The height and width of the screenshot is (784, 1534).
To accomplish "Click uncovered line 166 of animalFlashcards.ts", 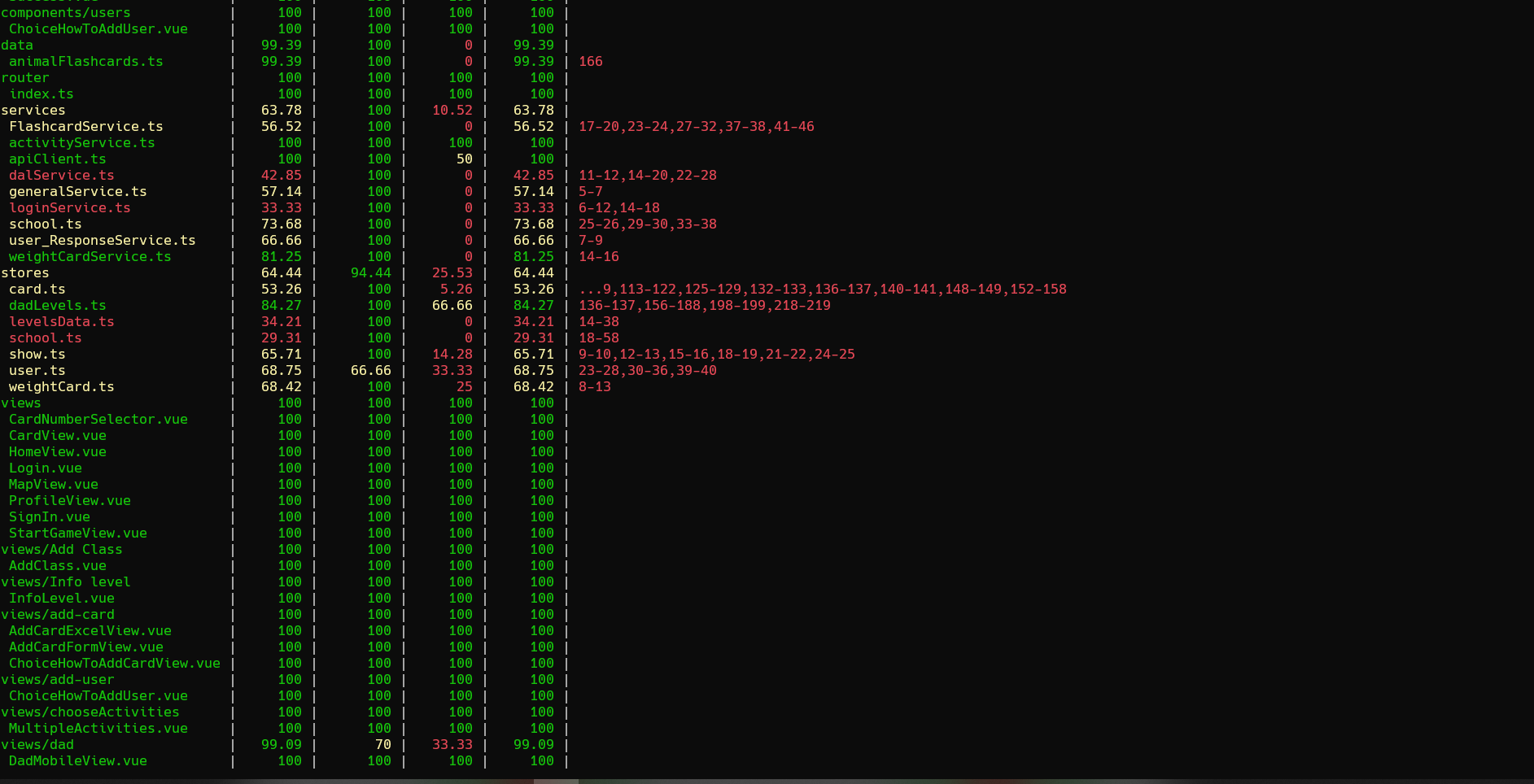I will point(591,62).
